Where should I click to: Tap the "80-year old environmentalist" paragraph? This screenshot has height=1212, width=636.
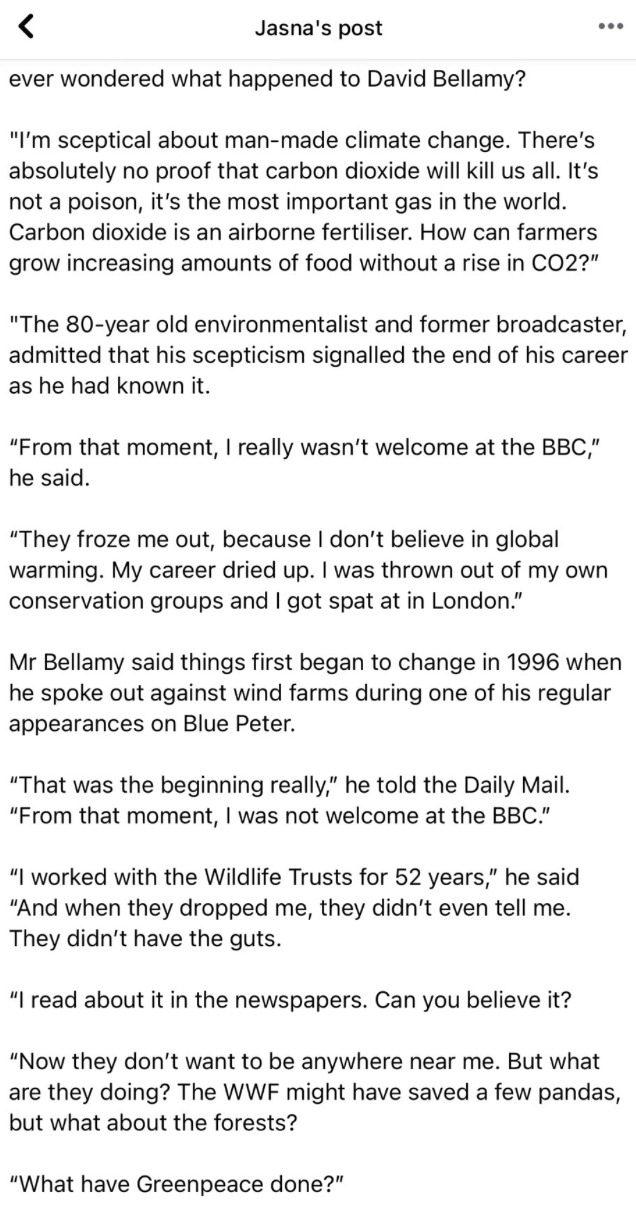pos(316,354)
